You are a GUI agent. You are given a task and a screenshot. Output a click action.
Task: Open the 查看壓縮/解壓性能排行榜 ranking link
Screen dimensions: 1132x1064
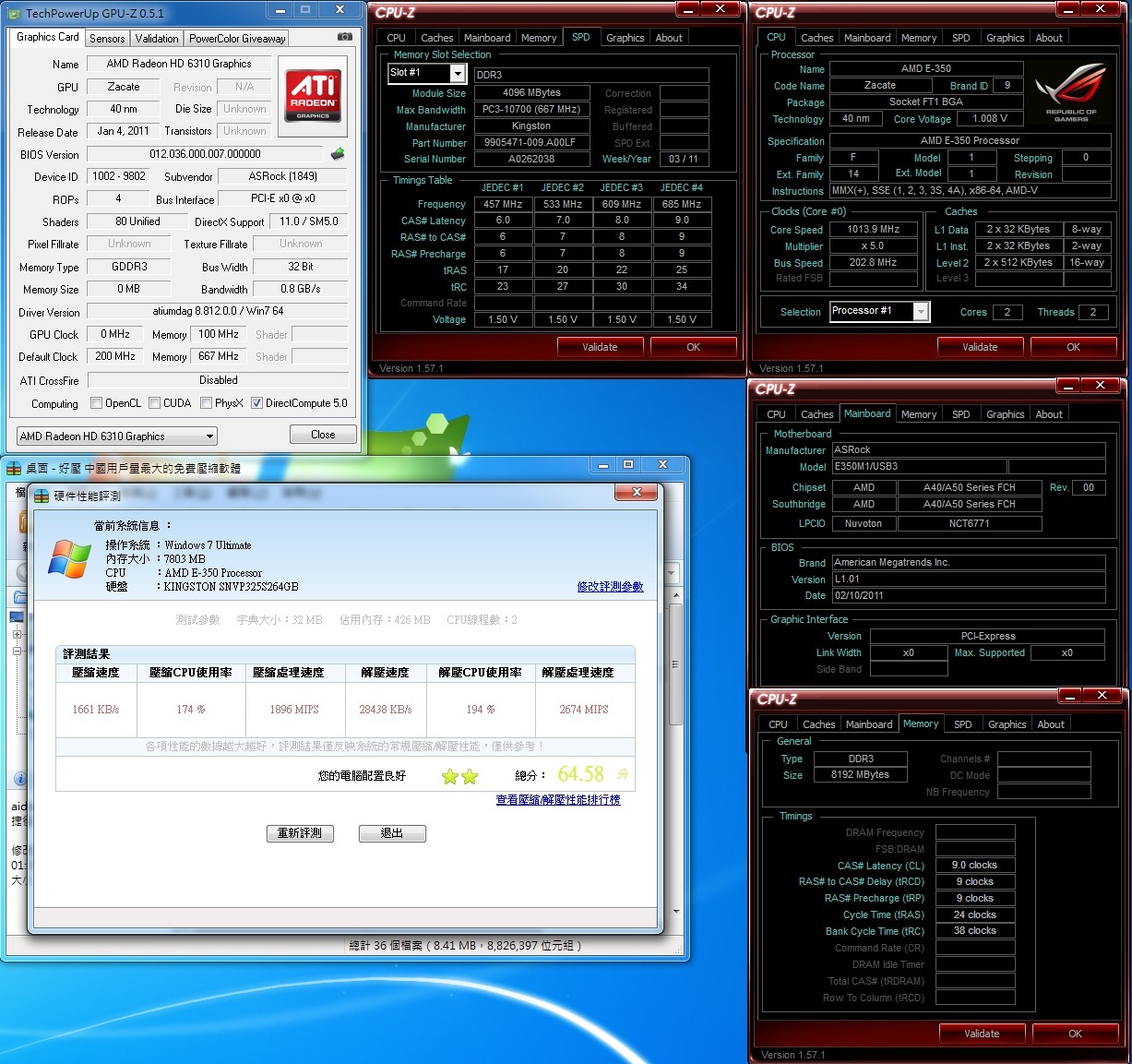pos(558,800)
